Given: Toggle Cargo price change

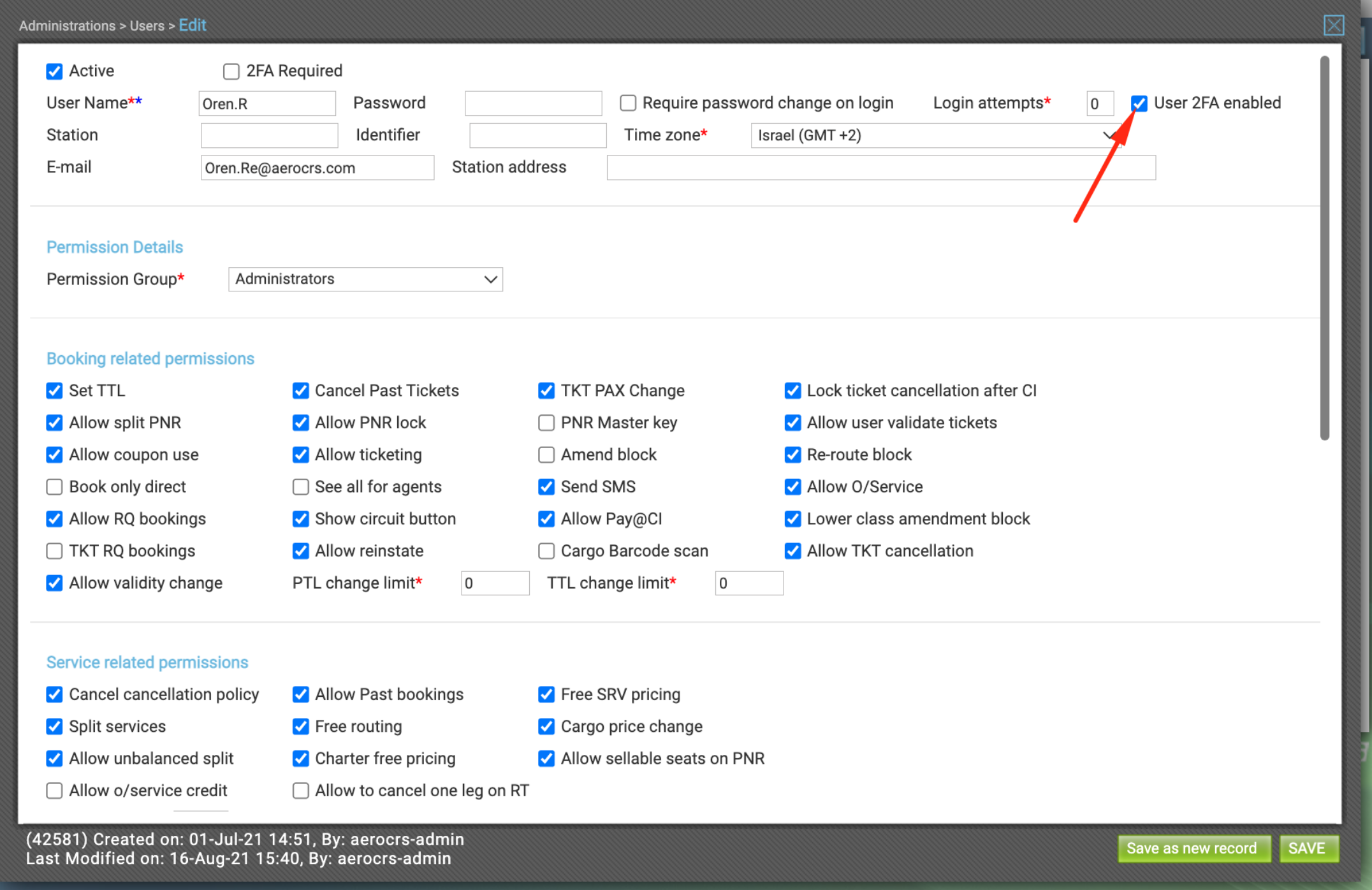Looking at the screenshot, I should 546,727.
